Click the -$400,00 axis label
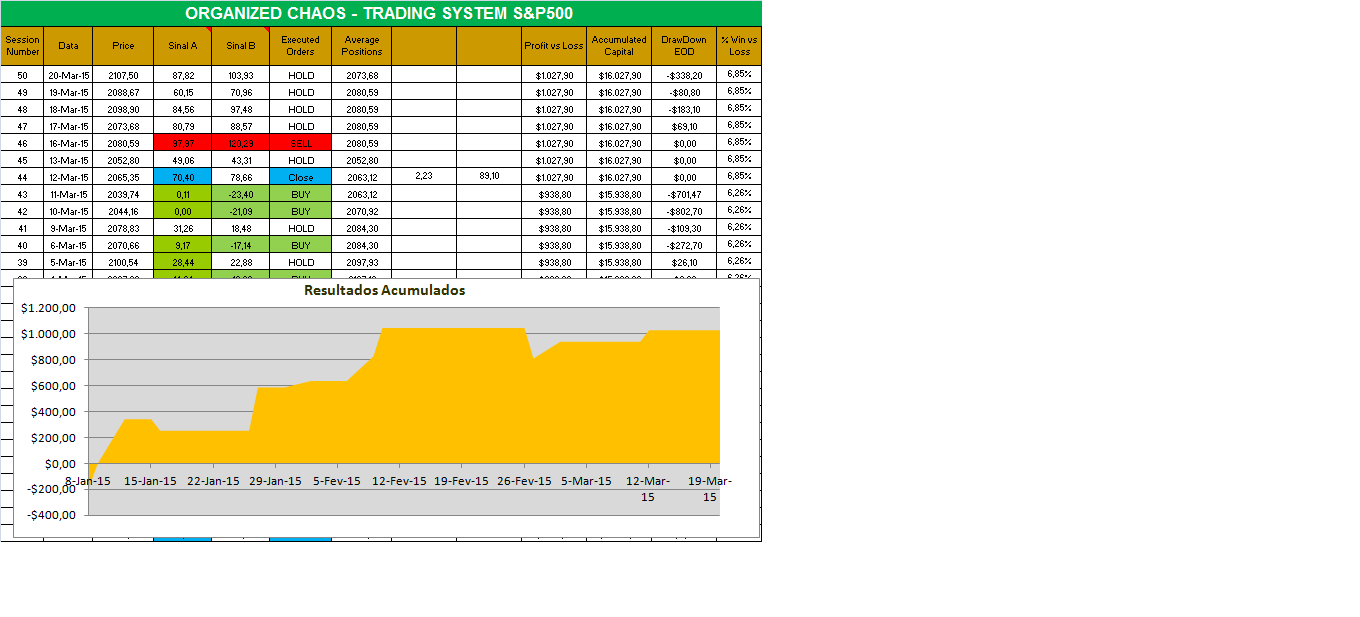 49,515
